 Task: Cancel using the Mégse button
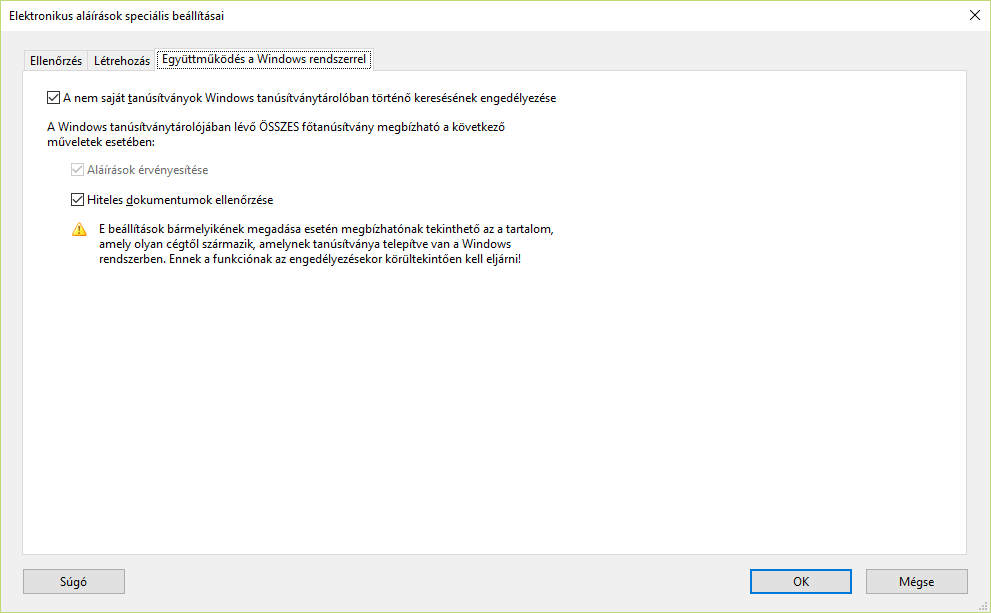pyautogui.click(x=916, y=582)
